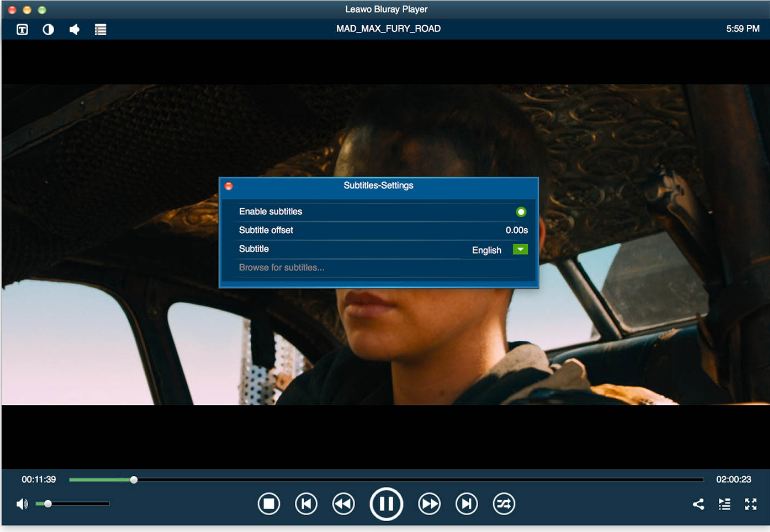Mute the volume speaker icon at bottom left
Viewport: 770px width, 532px height.
[22, 504]
